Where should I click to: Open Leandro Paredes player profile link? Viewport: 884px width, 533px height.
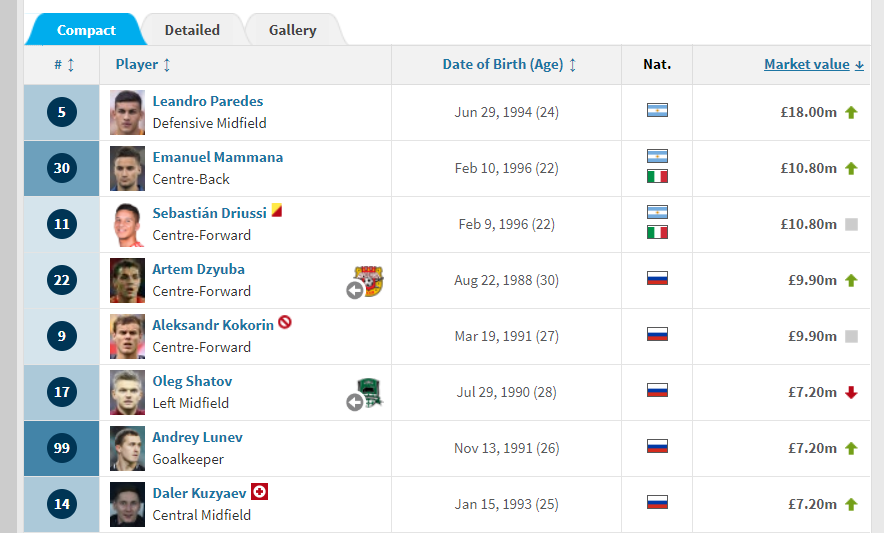click(208, 101)
